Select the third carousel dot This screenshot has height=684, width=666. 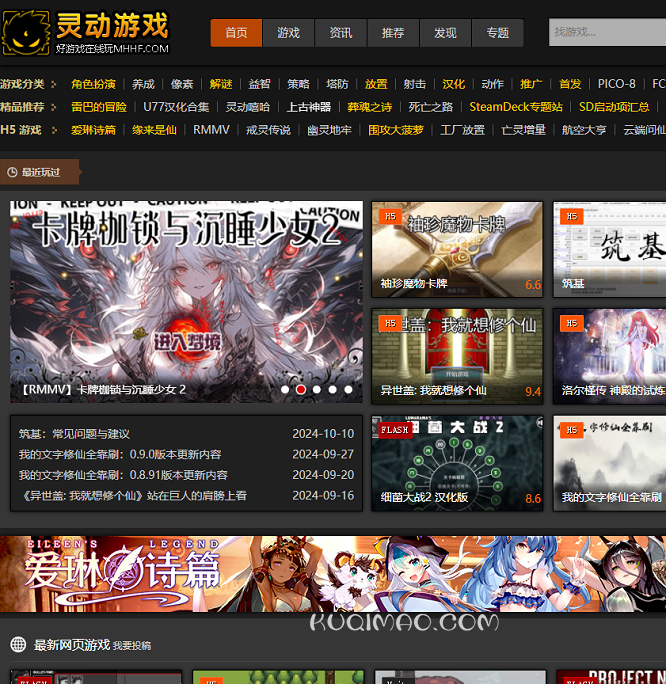(317, 390)
